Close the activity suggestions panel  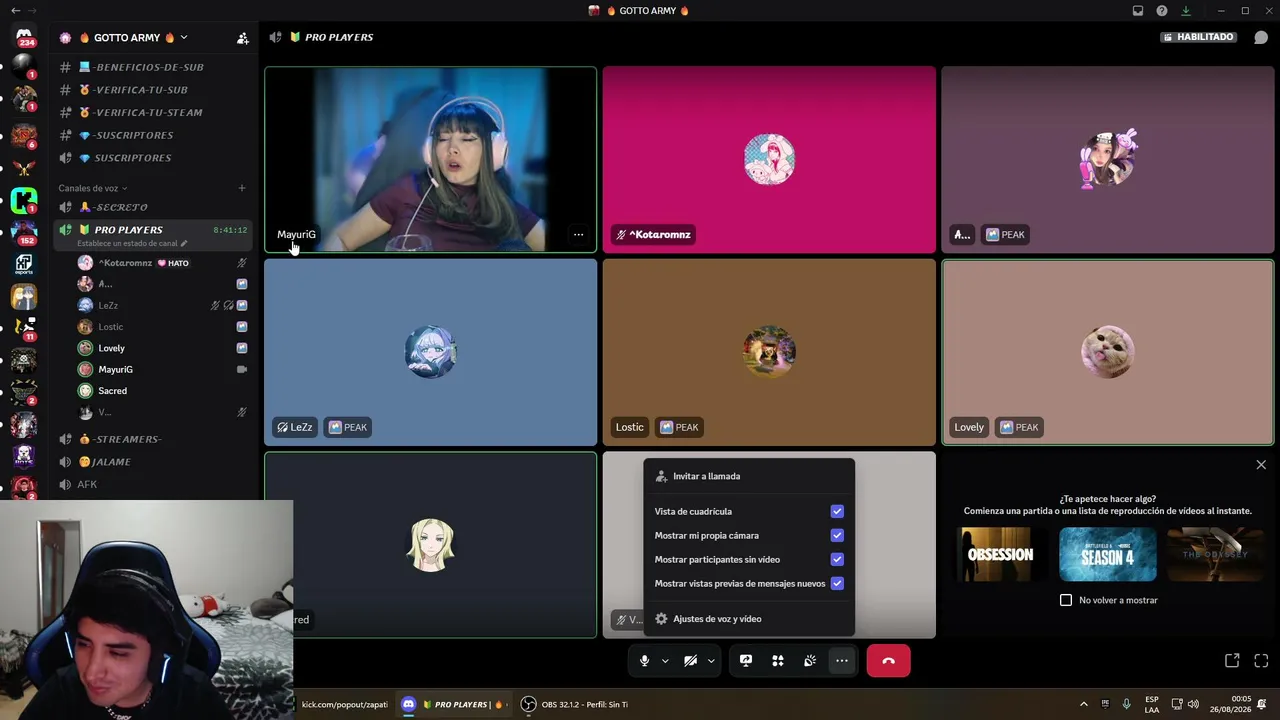[x=1261, y=465]
